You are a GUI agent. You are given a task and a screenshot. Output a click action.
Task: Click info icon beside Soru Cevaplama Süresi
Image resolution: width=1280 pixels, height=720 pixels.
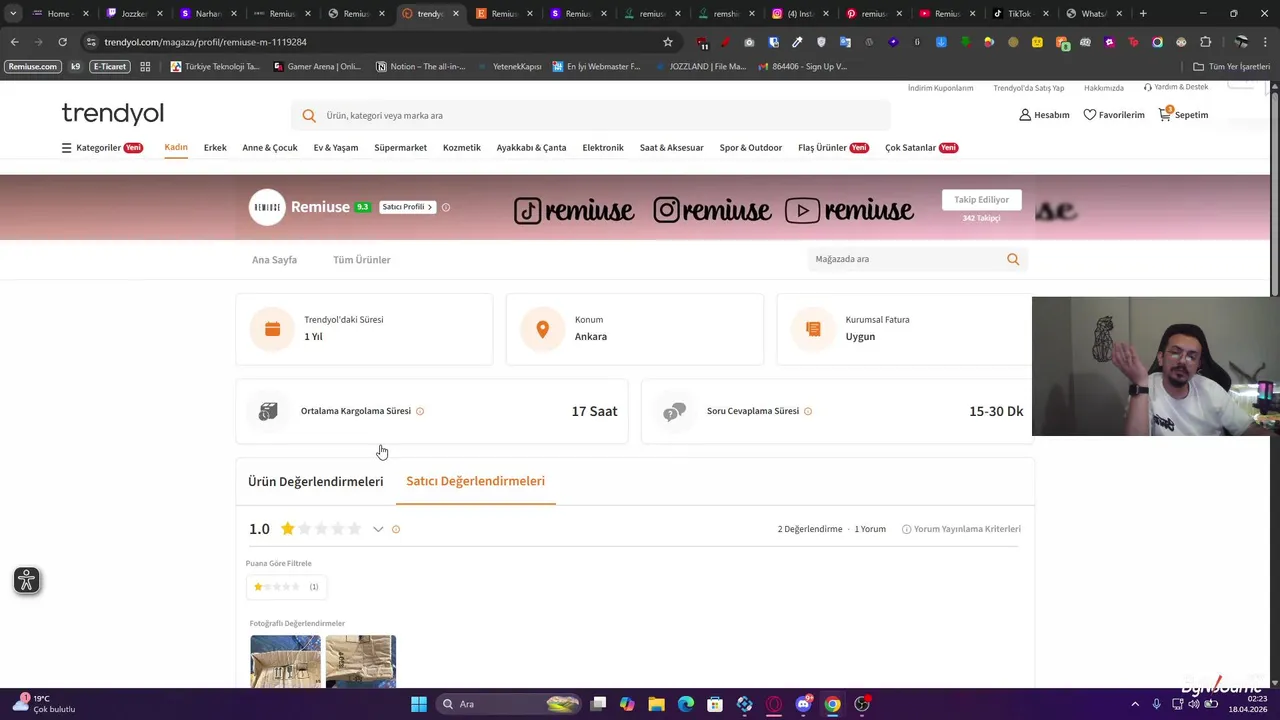[808, 411]
